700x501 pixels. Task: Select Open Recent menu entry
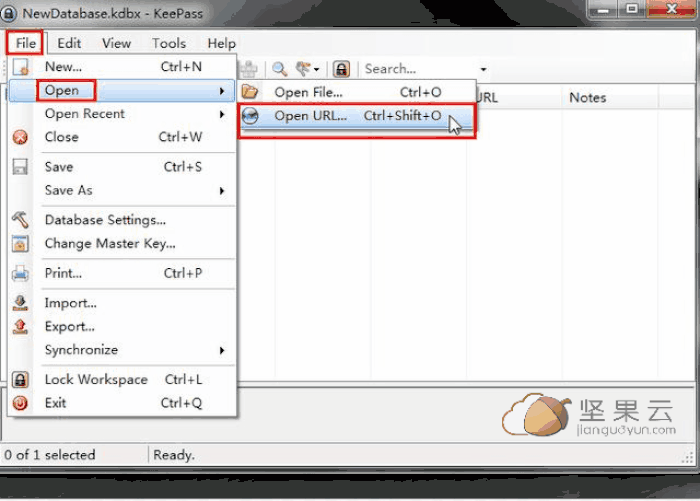122,114
